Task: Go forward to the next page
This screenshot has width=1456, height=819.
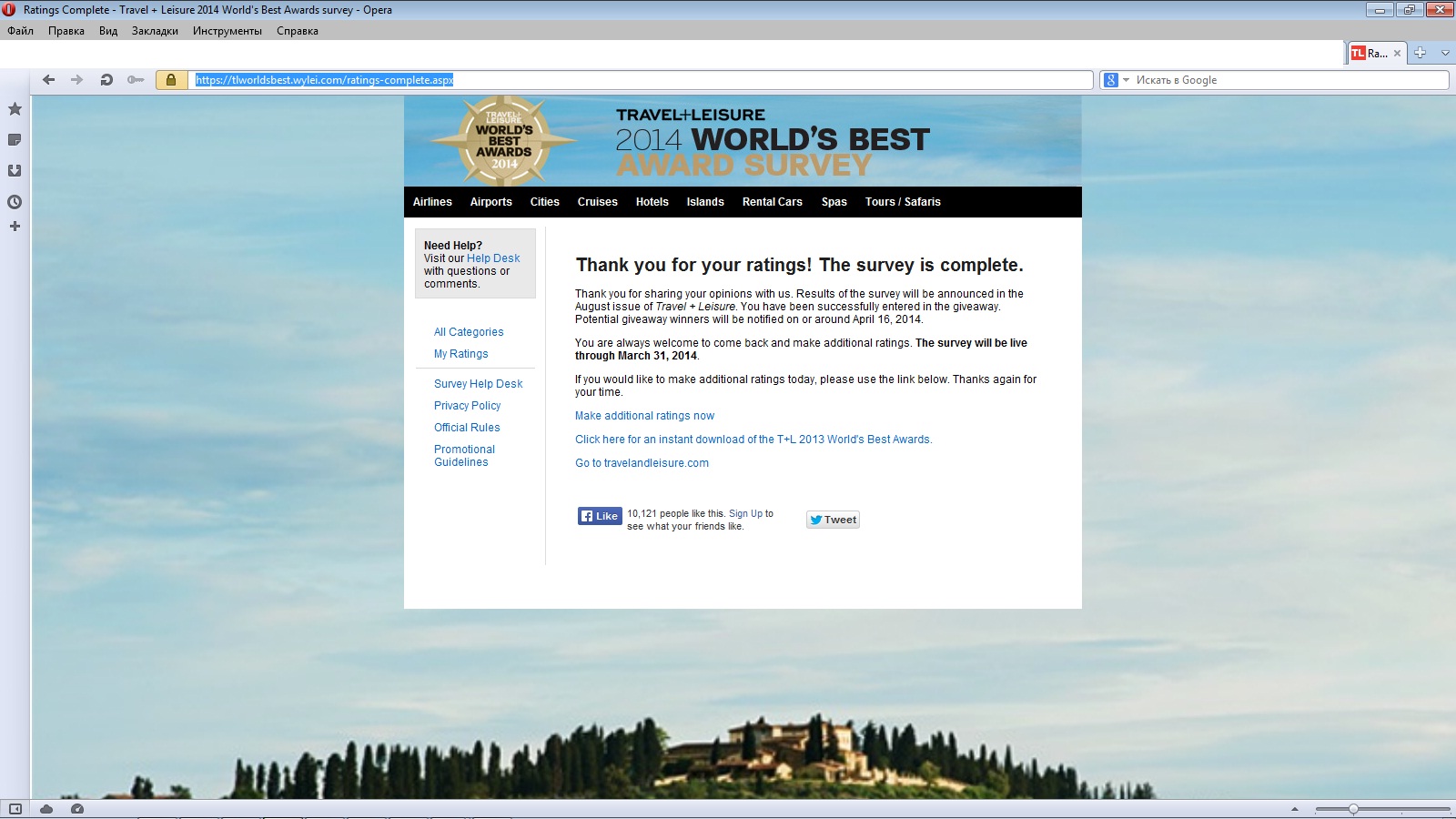Action: (77, 80)
